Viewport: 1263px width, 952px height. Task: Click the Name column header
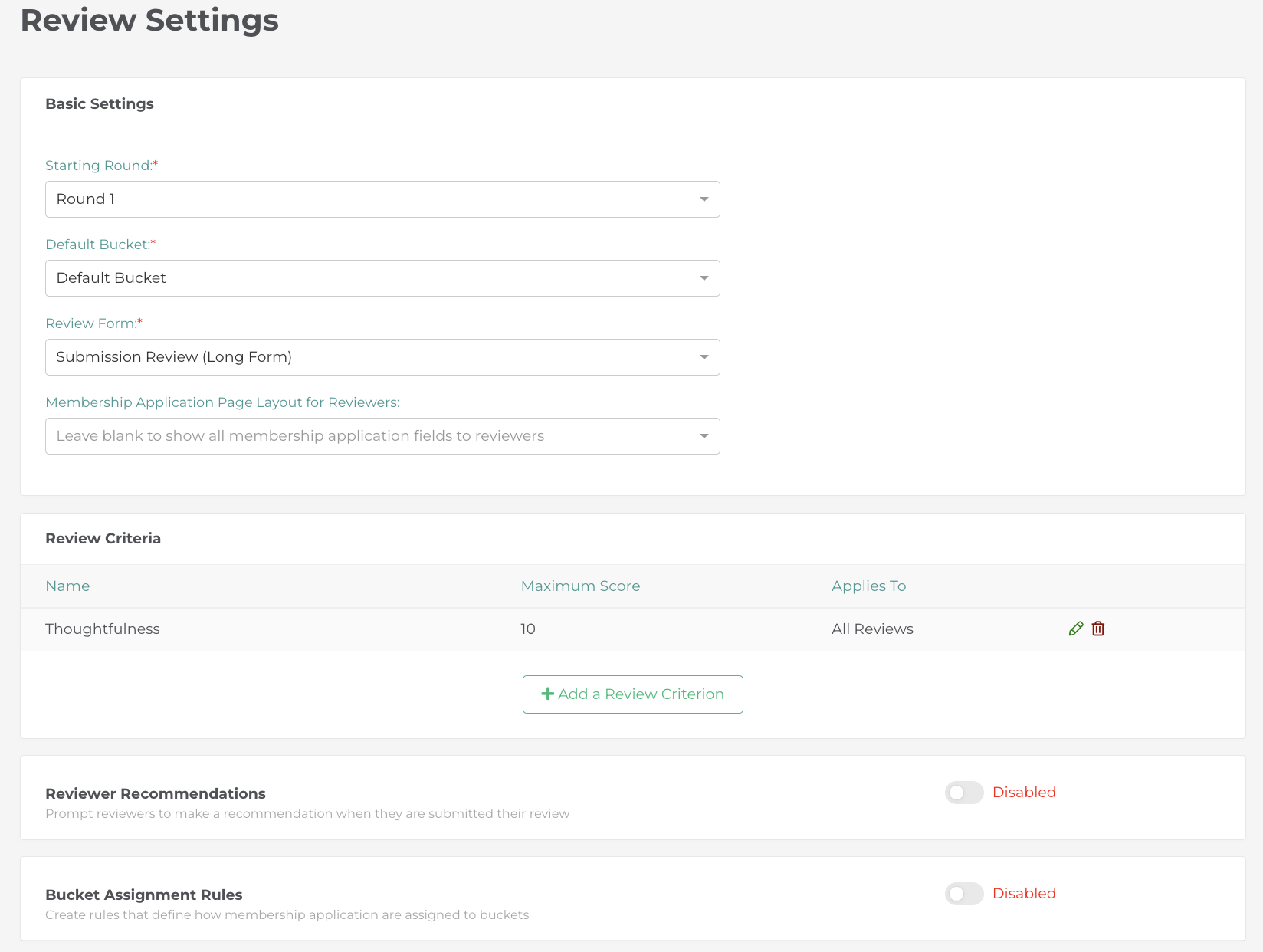point(67,586)
